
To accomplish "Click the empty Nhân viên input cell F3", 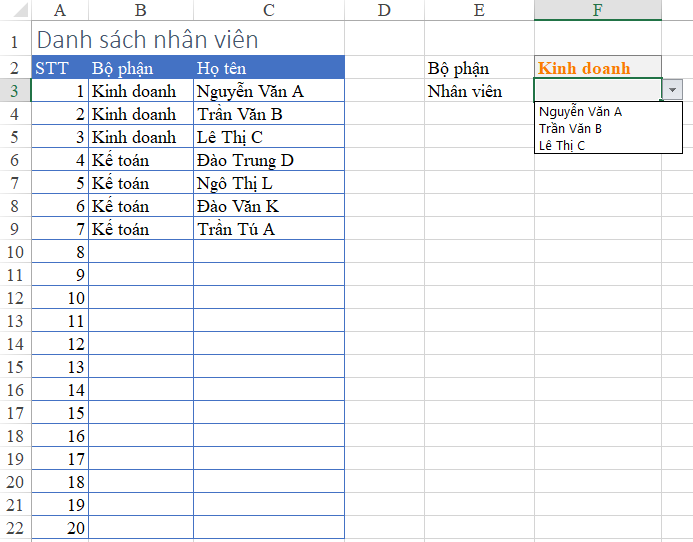I will (x=598, y=90).
